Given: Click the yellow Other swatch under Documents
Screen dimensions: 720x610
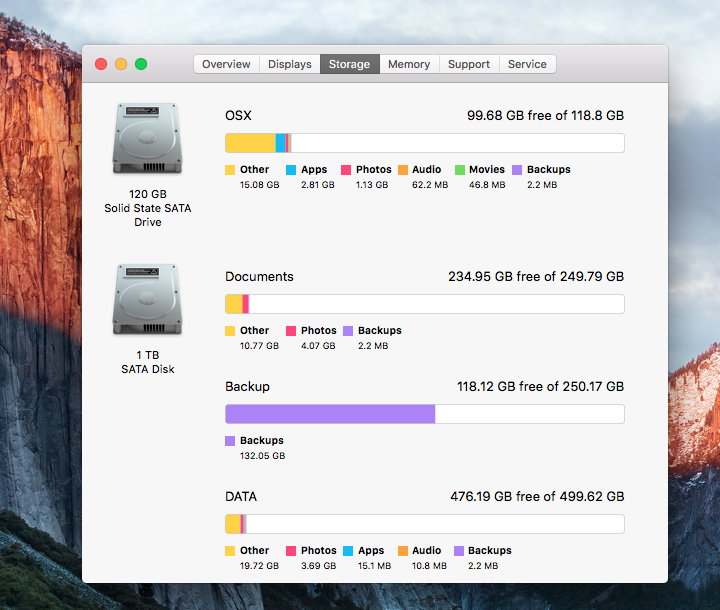Looking at the screenshot, I should [x=230, y=331].
